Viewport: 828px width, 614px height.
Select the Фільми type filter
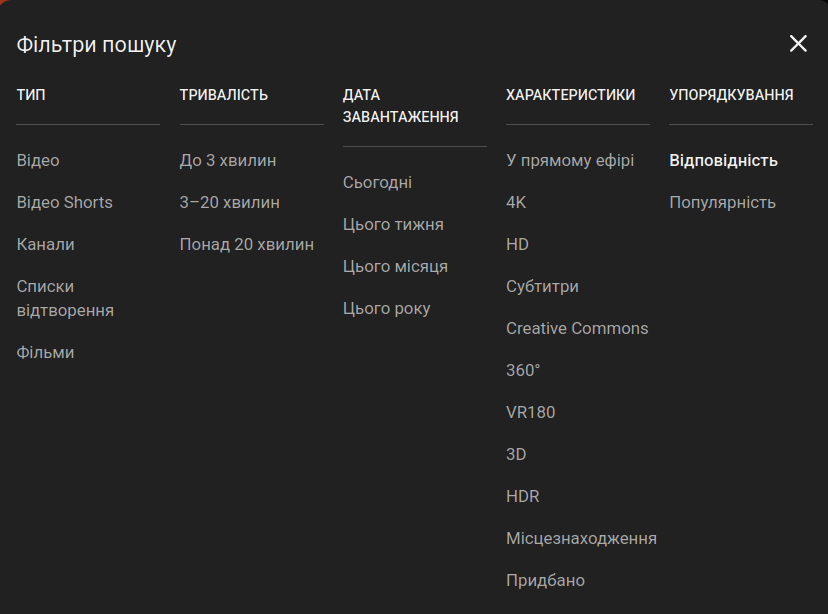pos(45,353)
